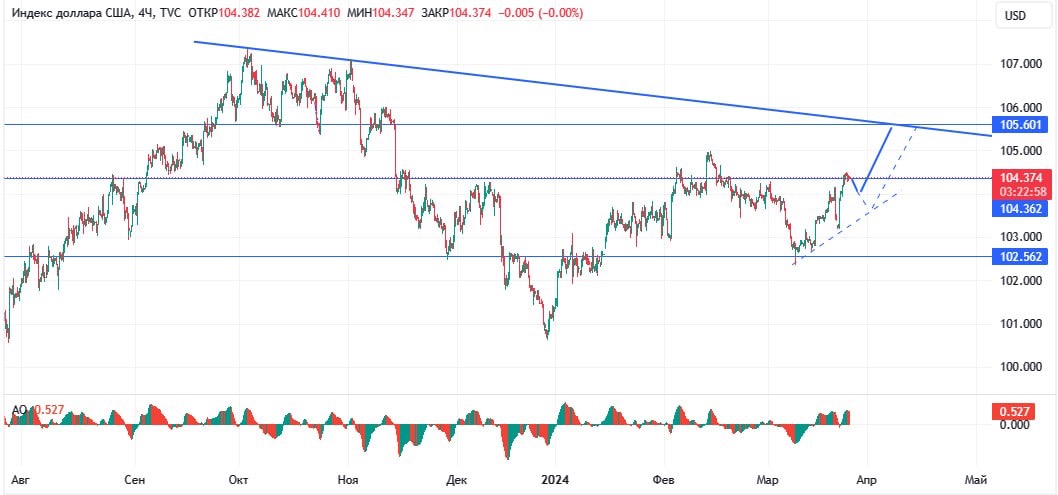The height and width of the screenshot is (495, 1058).
Task: Click the Дек label on time axis
Action: click(457, 480)
